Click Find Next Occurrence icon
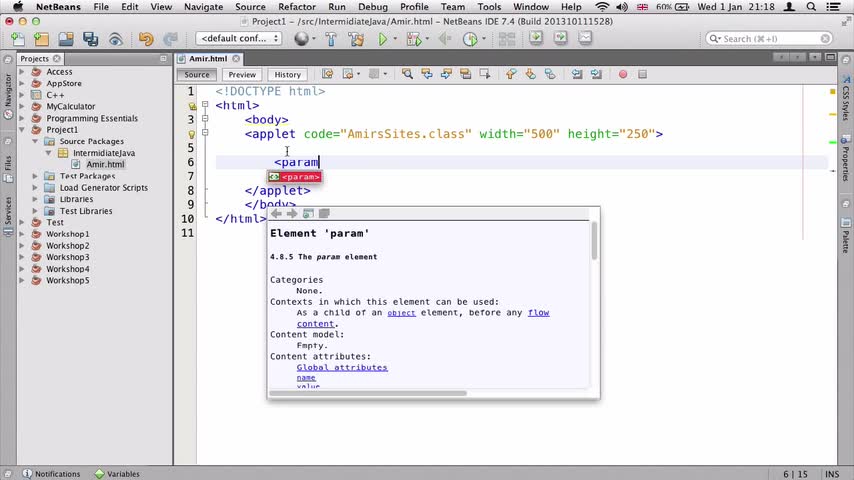 (446, 74)
